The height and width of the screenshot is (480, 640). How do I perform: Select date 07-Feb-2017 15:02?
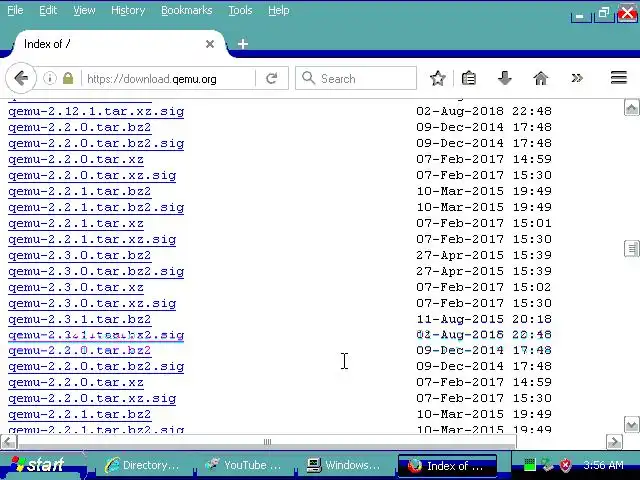tap(484, 287)
